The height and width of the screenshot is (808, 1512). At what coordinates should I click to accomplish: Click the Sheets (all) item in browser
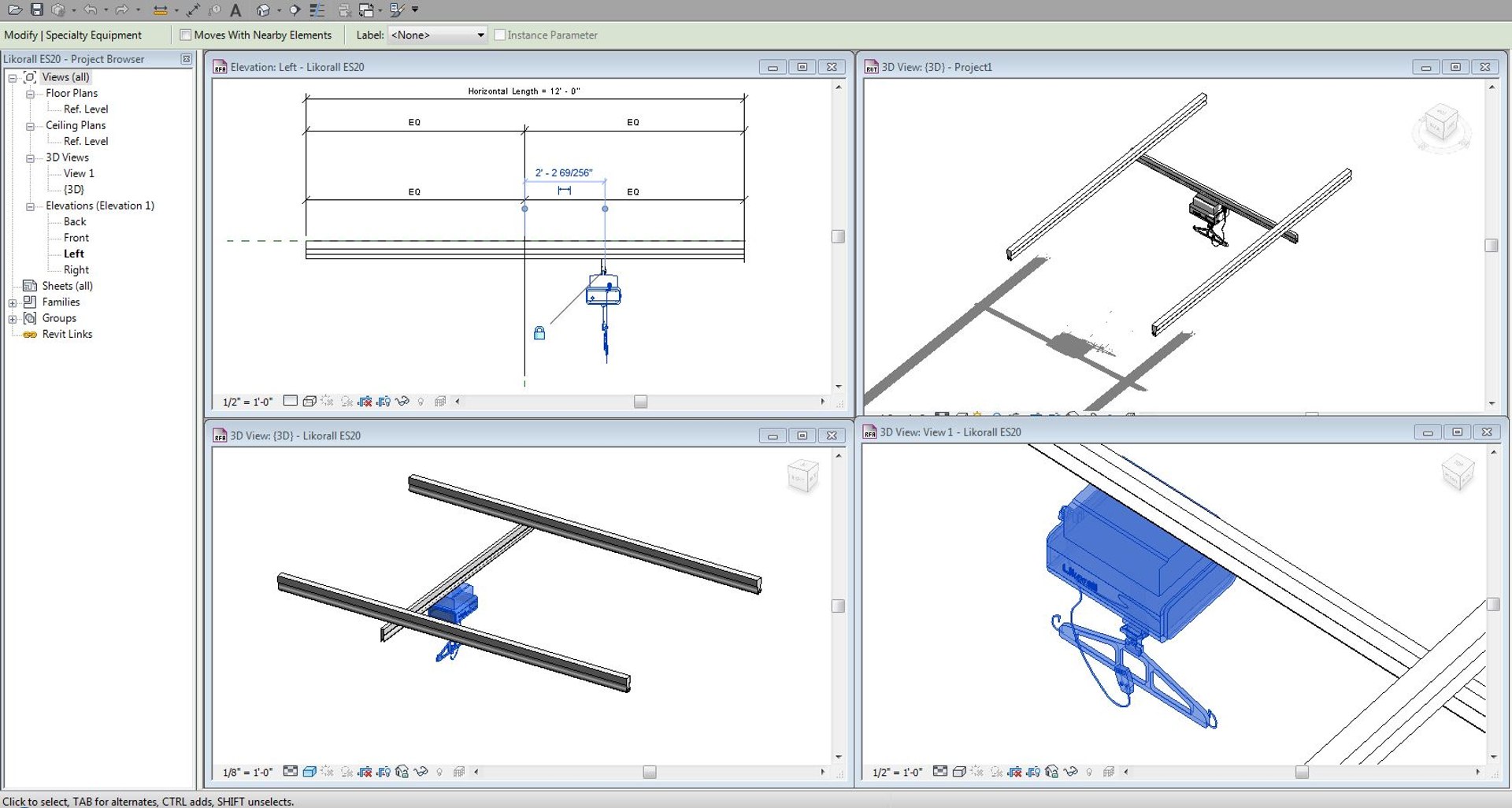click(x=67, y=286)
